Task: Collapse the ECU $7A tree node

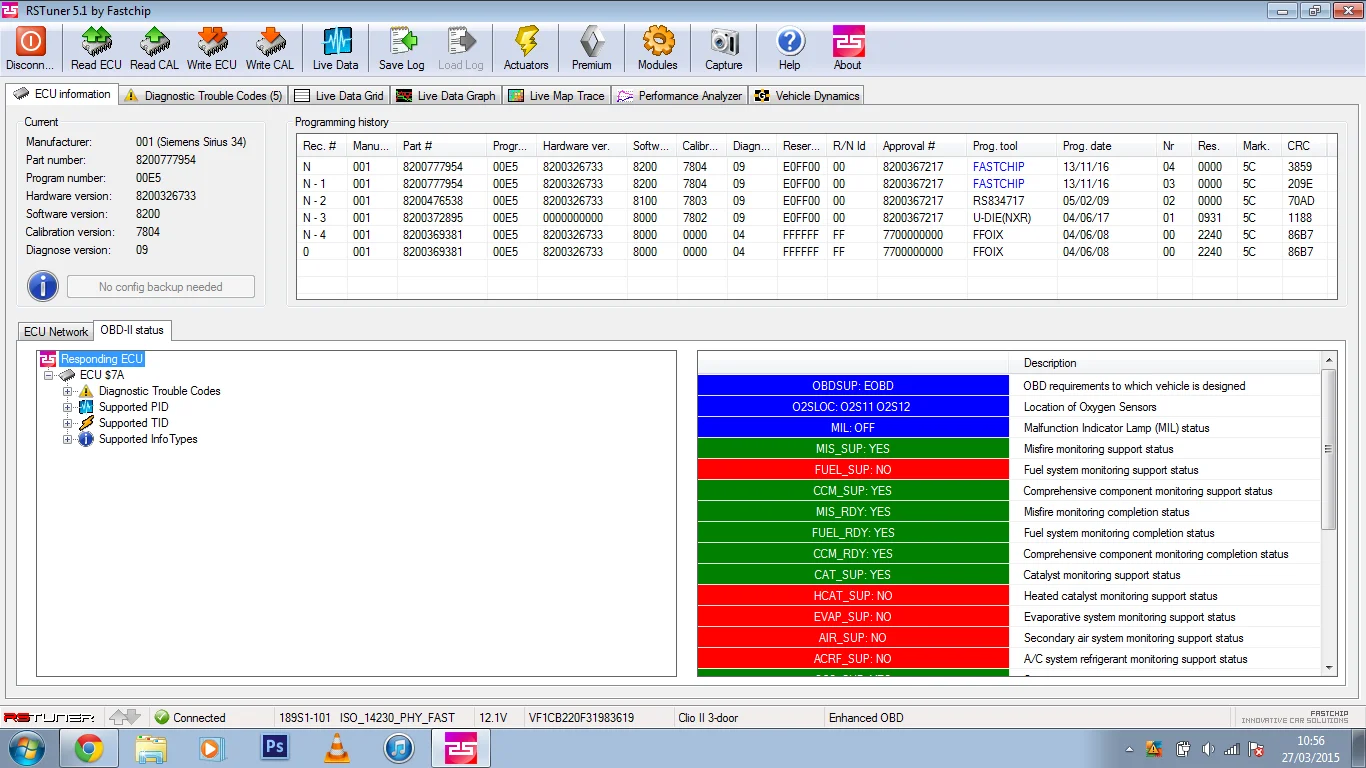Action: (x=47, y=375)
